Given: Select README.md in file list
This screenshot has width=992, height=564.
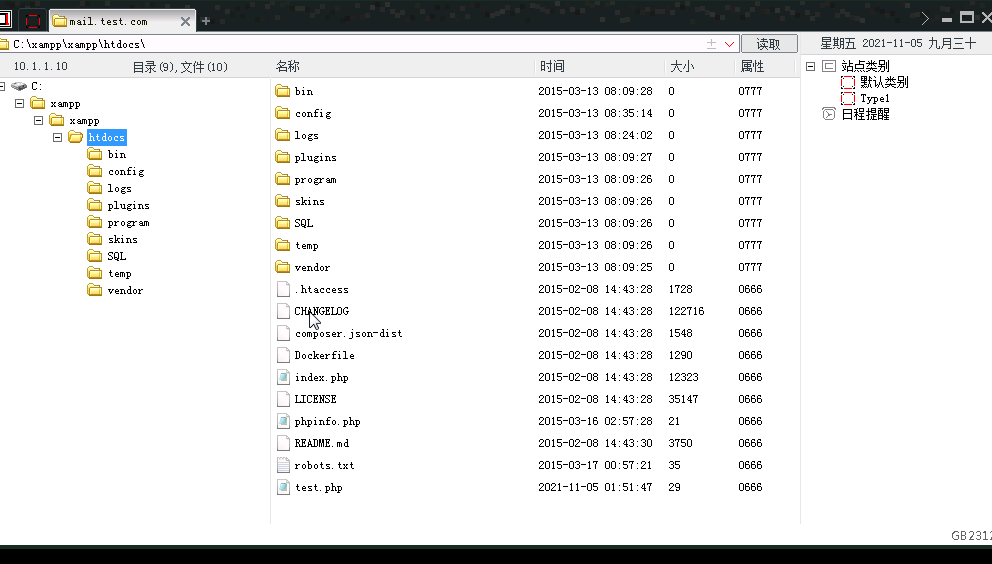Looking at the screenshot, I should coord(321,443).
